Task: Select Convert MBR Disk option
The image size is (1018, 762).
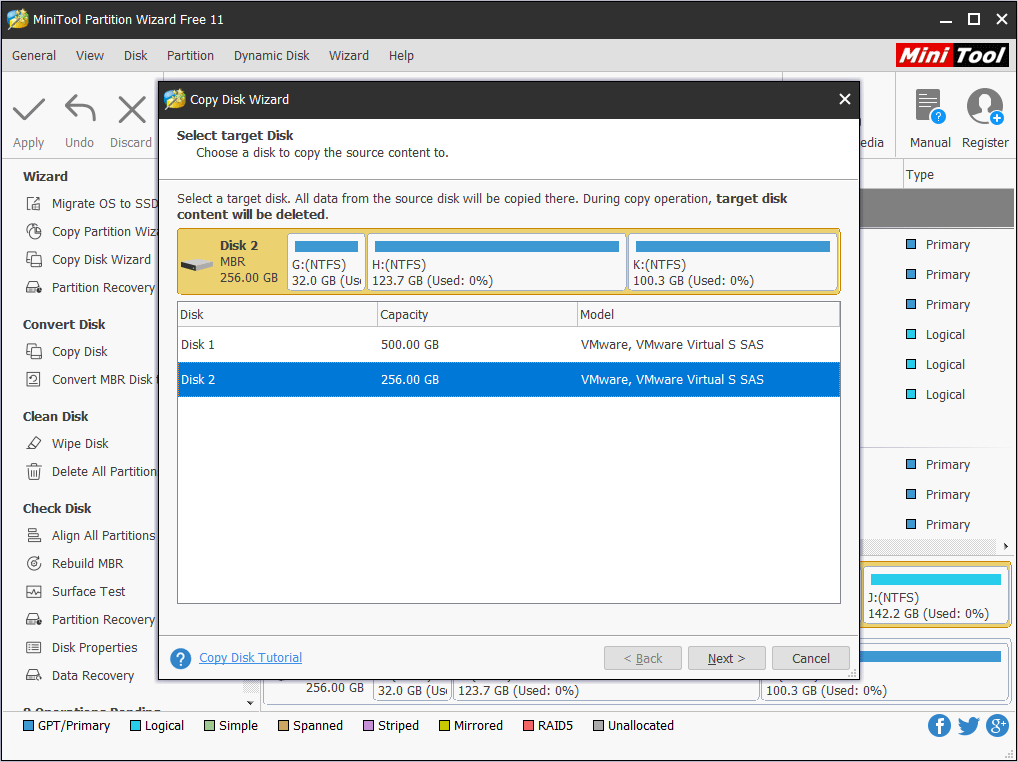Action: [x=91, y=380]
